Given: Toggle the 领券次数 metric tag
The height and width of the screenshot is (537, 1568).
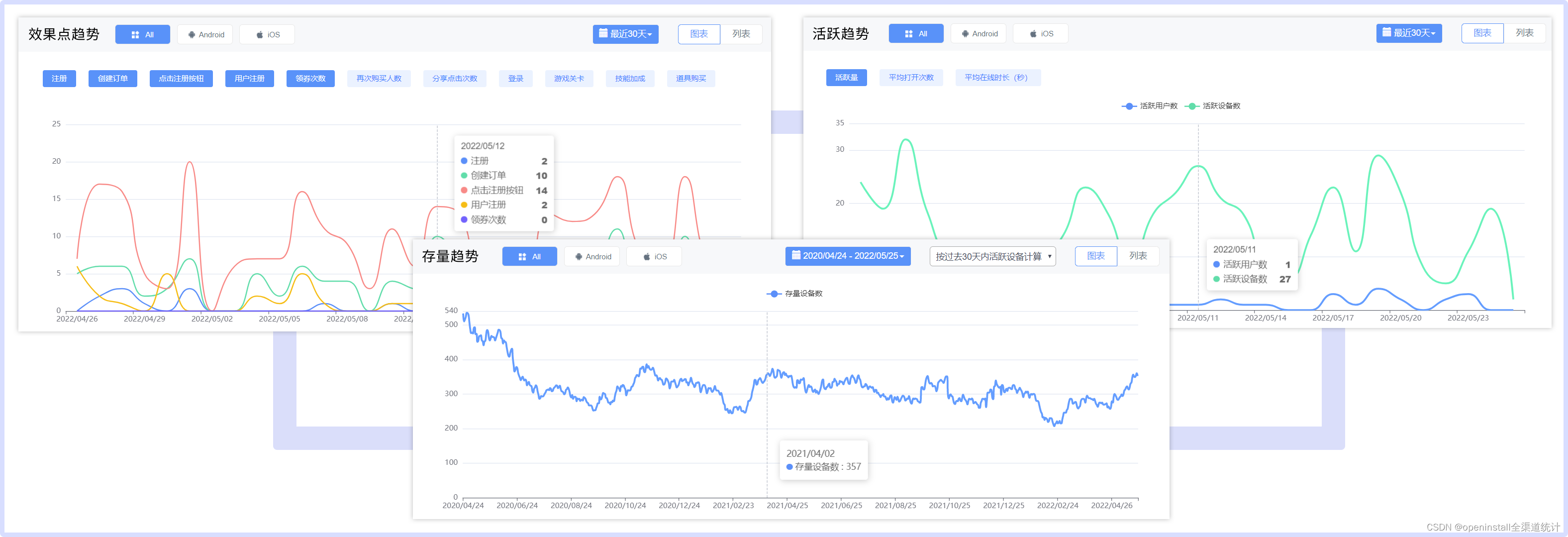Looking at the screenshot, I should click(x=310, y=79).
